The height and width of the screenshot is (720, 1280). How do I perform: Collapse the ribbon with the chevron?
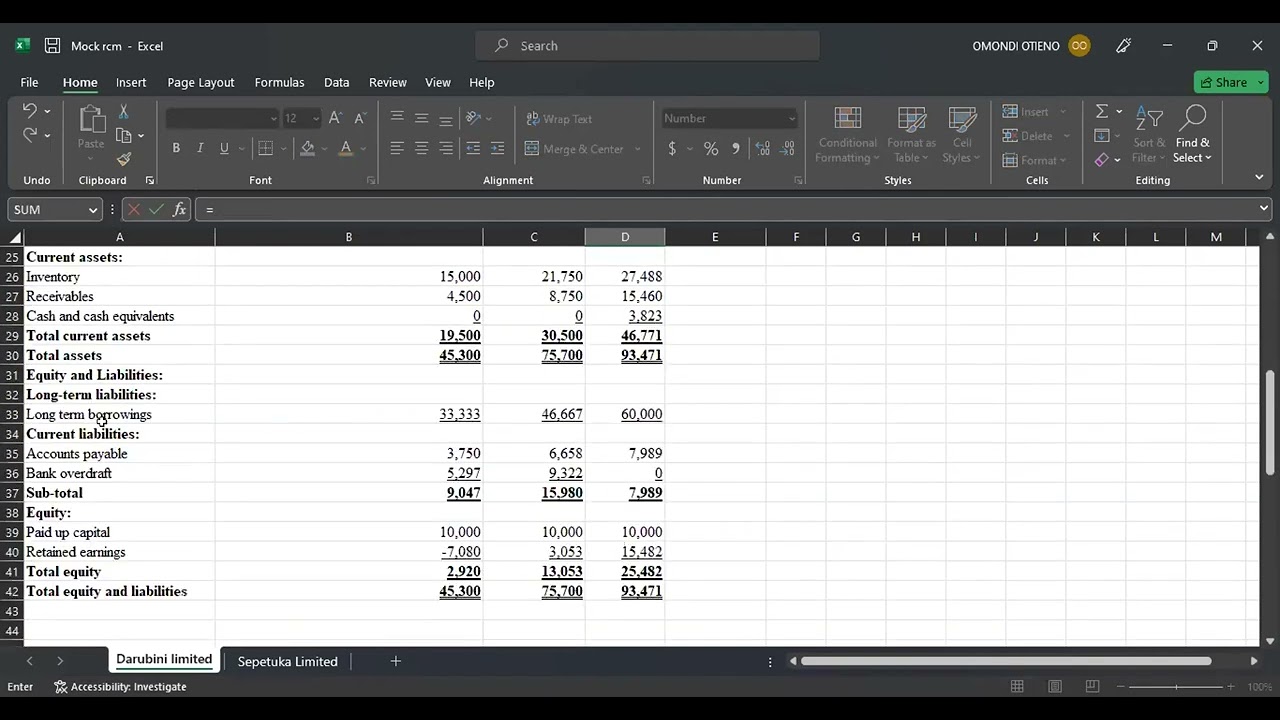click(1259, 177)
